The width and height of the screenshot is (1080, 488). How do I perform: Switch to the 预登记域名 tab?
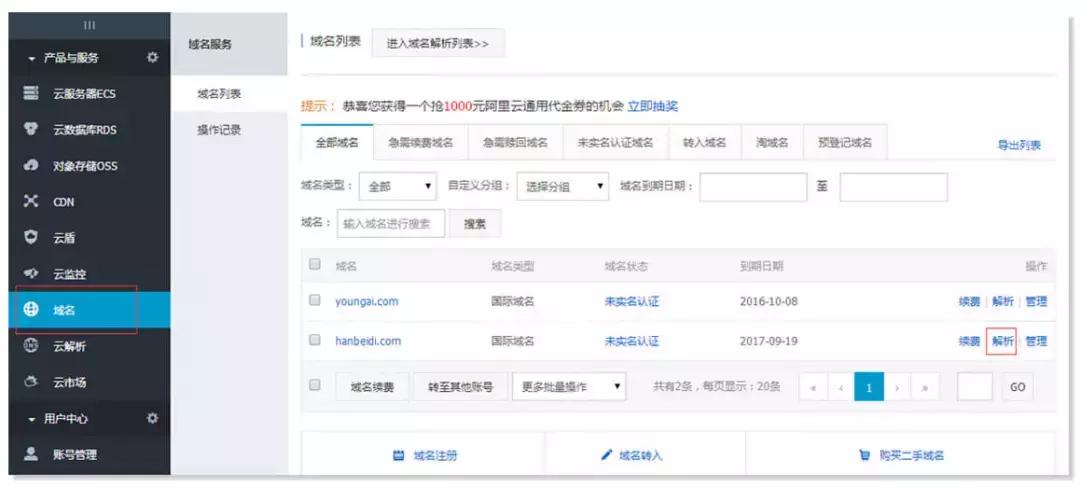tap(845, 142)
